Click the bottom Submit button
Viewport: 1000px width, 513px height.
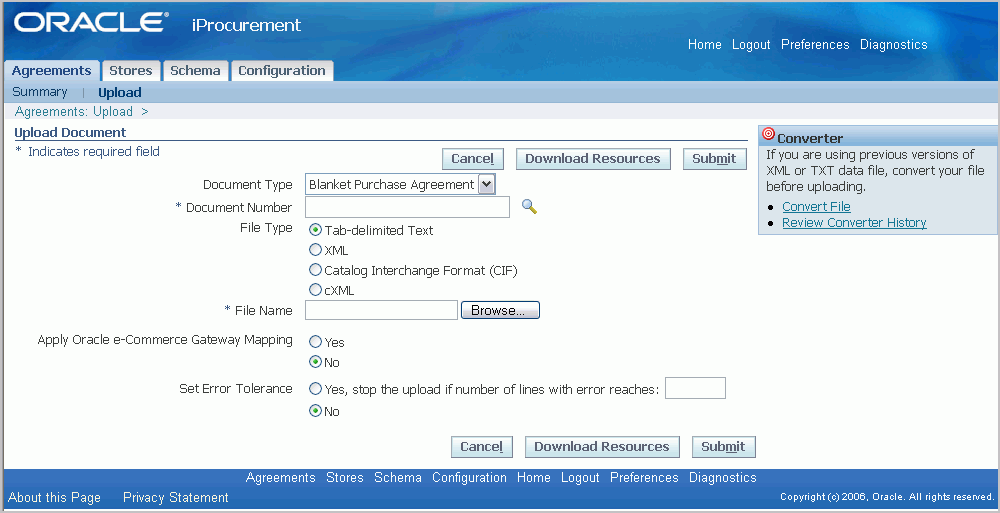tap(723, 447)
